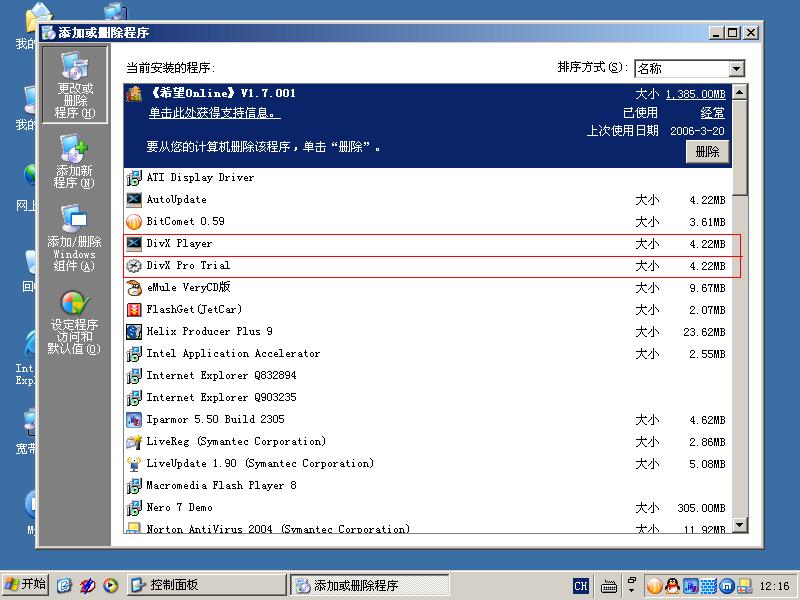Select LiveReg (Symantec Corporation) entry
This screenshot has height=600, width=800.
coord(428,441)
